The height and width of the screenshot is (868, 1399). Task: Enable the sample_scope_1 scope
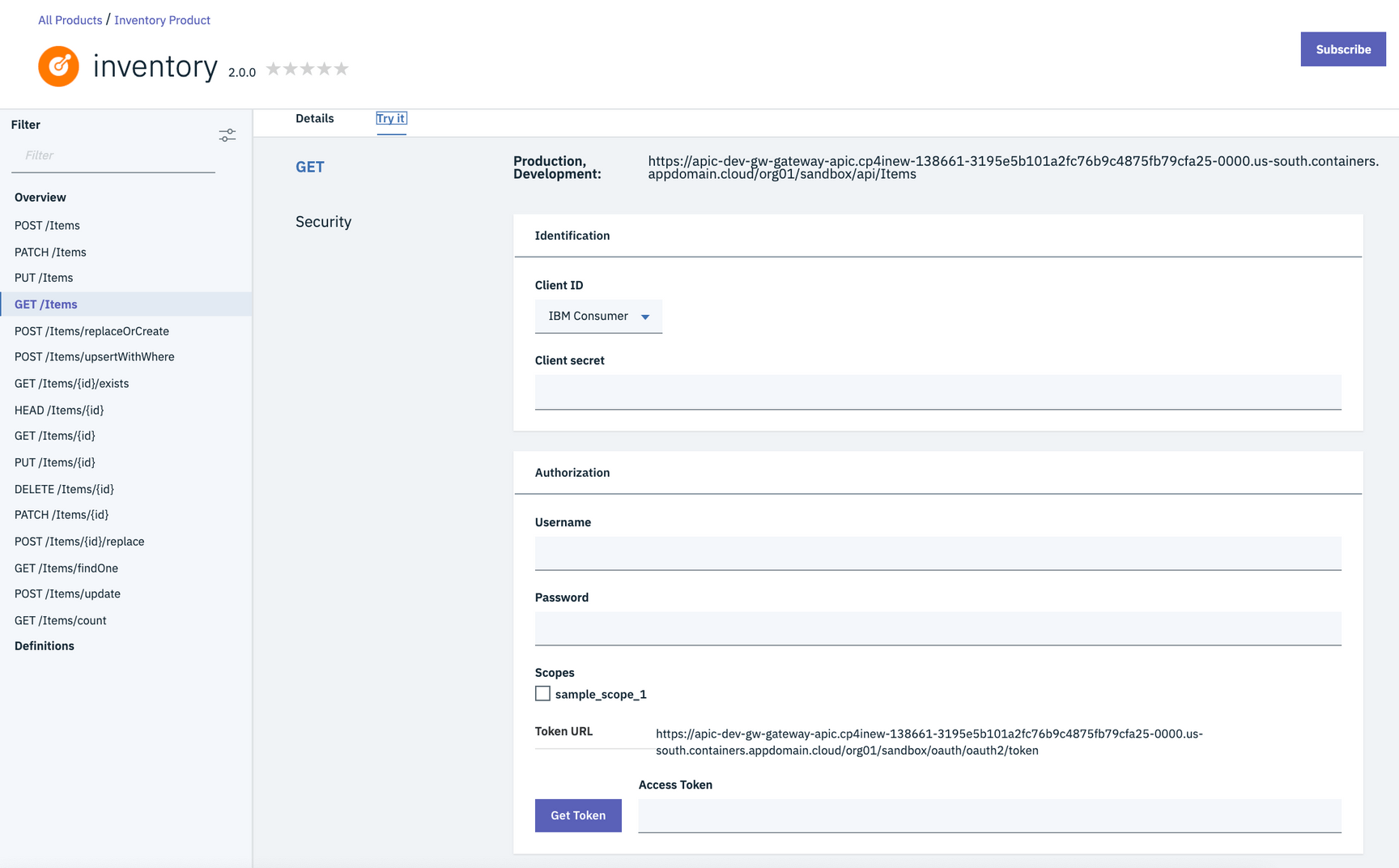tap(542, 693)
